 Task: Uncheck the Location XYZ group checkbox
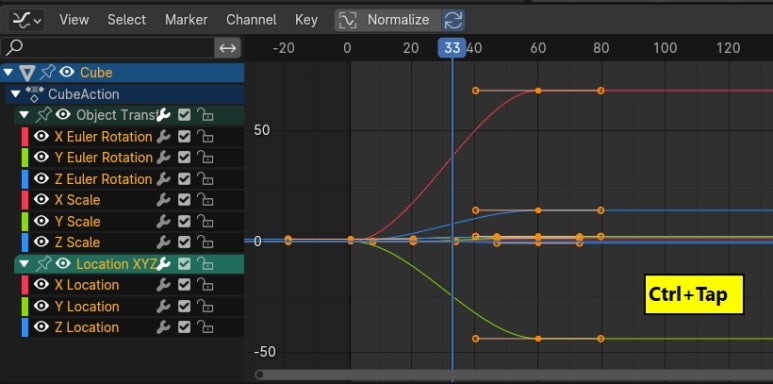tap(184, 264)
